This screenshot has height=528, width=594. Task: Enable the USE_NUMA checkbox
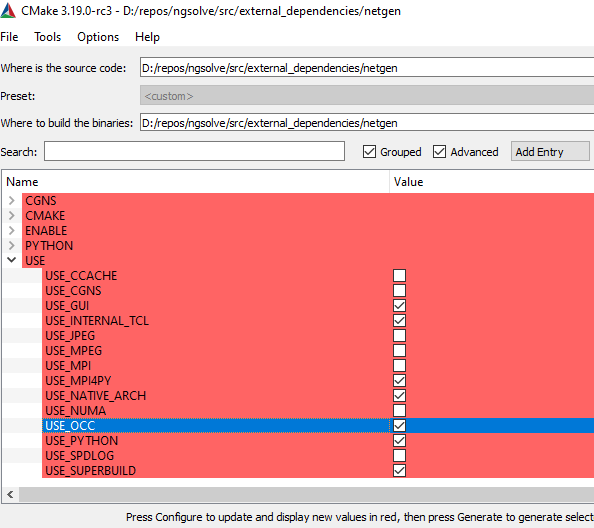coord(399,410)
